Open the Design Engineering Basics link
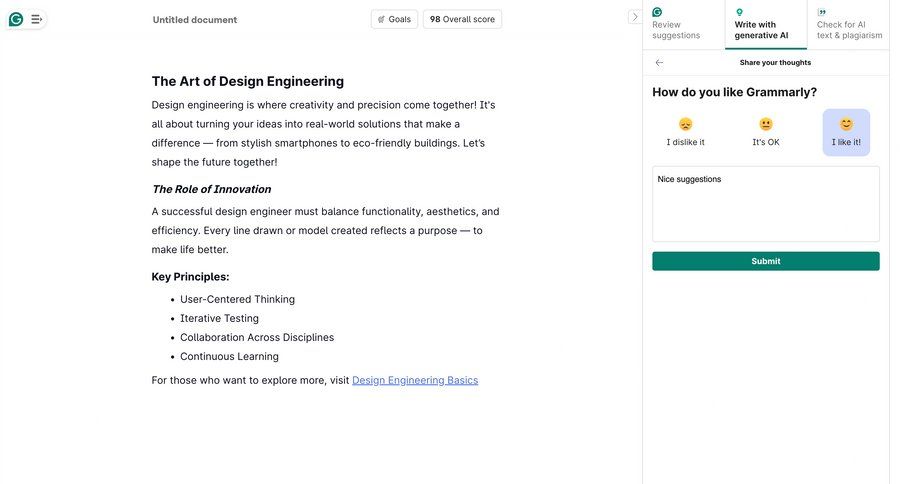Image resolution: width=900 pixels, height=484 pixels. point(415,380)
